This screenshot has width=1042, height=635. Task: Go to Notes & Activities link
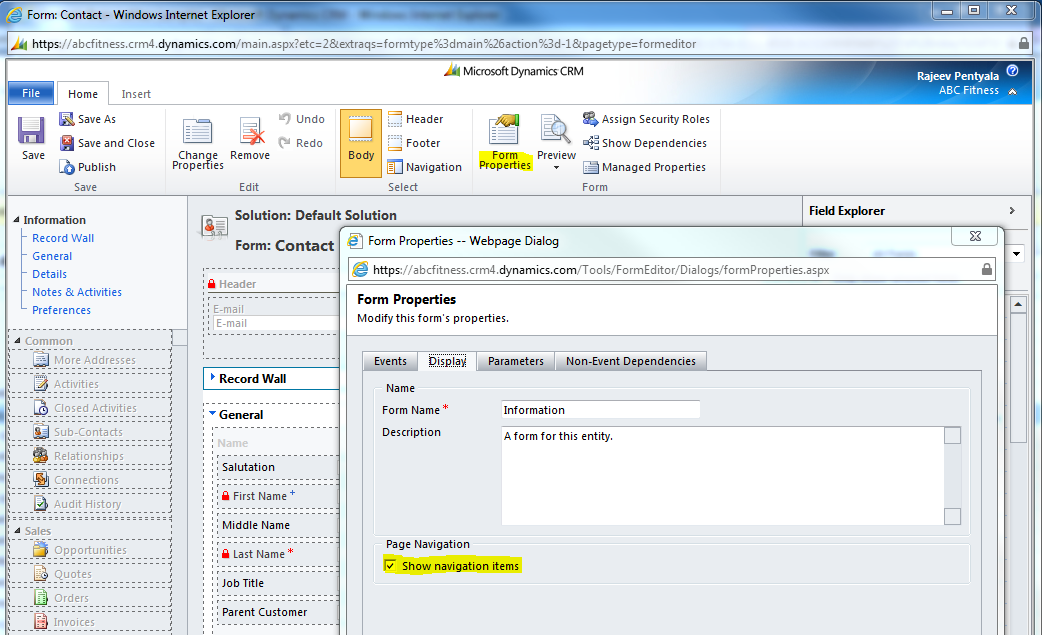[x=77, y=292]
